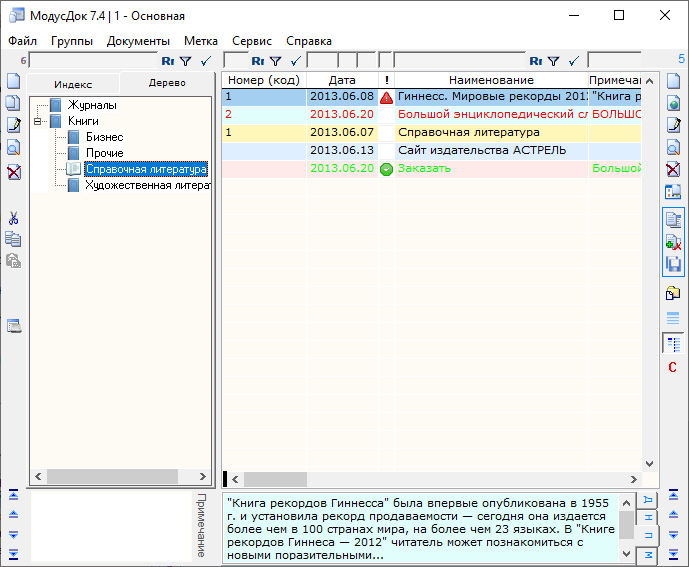Screen dimensions: 689x567
Task: Toggle the checkmark above the group tree
Action: [205, 61]
